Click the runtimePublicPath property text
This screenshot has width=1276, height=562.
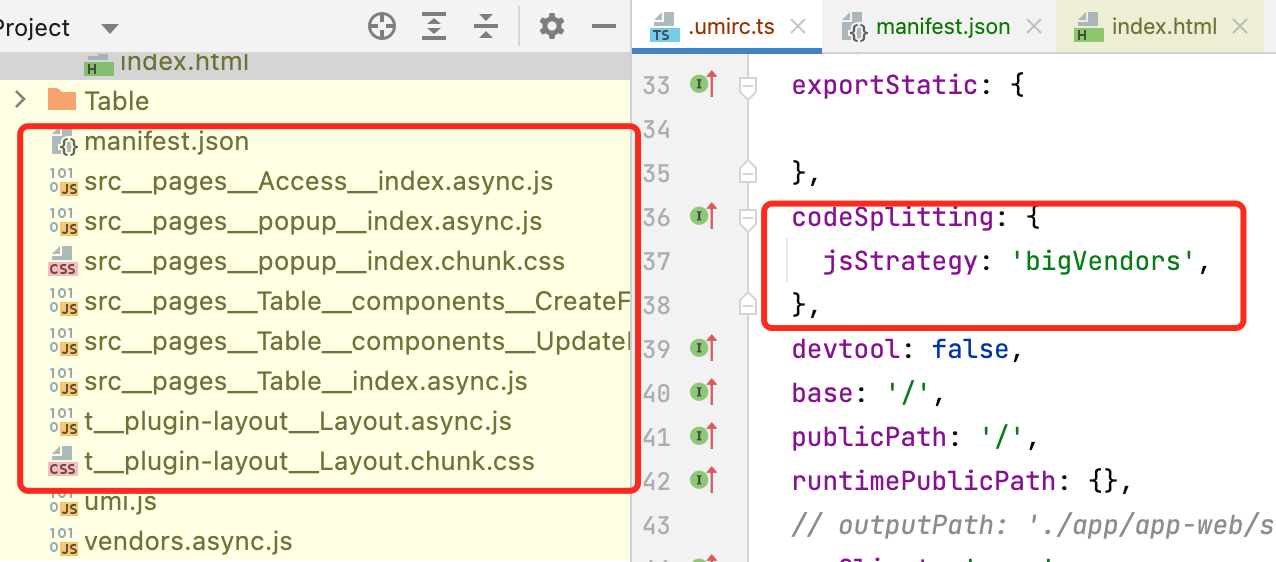pos(924,481)
